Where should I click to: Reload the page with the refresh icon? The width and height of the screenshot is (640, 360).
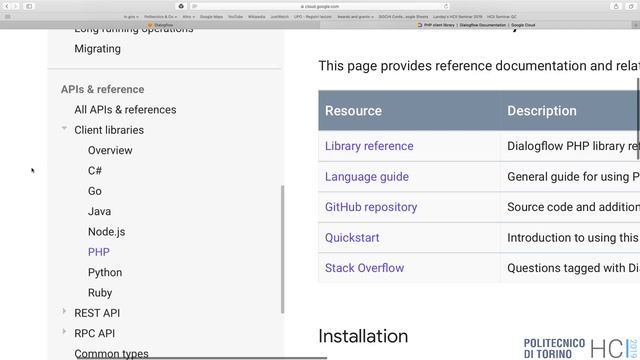coord(446,6)
